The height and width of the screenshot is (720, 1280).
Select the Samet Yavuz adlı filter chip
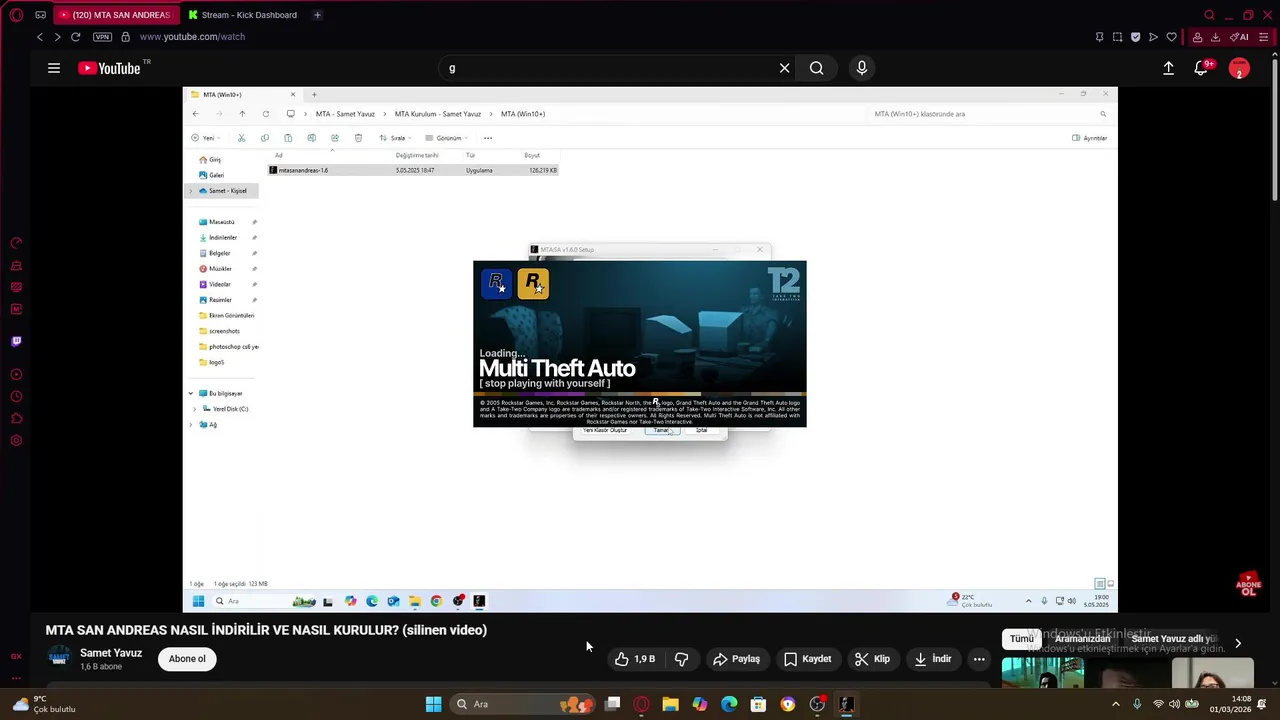pyautogui.click(x=1173, y=639)
